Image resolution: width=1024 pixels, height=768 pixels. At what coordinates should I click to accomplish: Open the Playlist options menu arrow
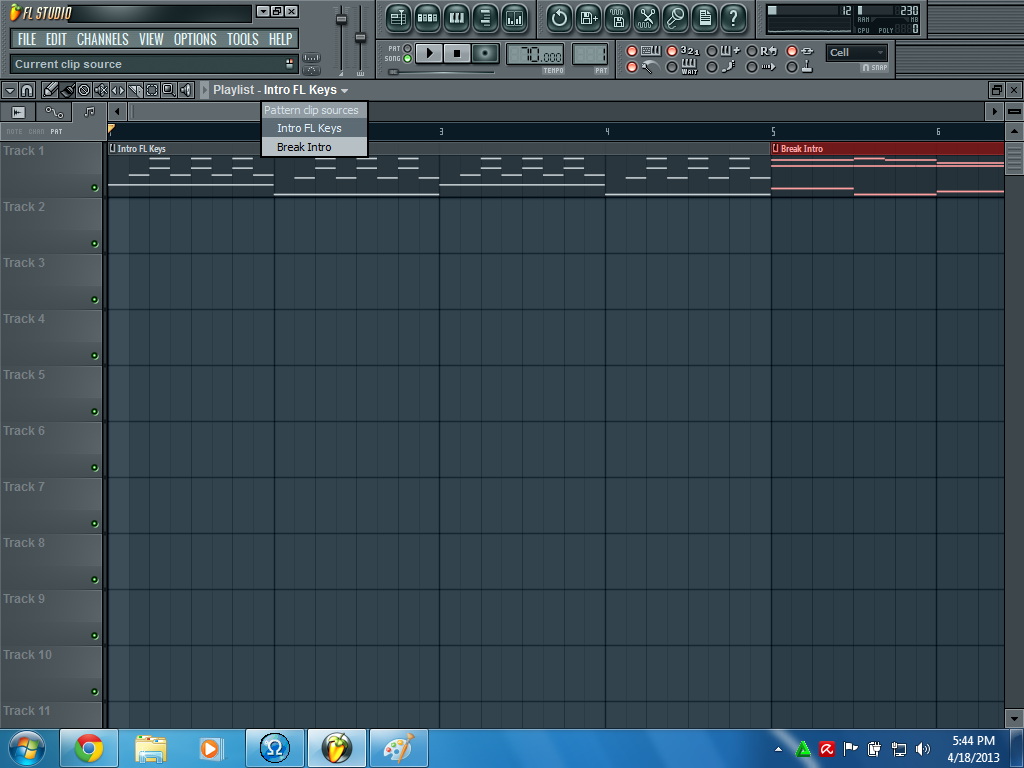10,90
